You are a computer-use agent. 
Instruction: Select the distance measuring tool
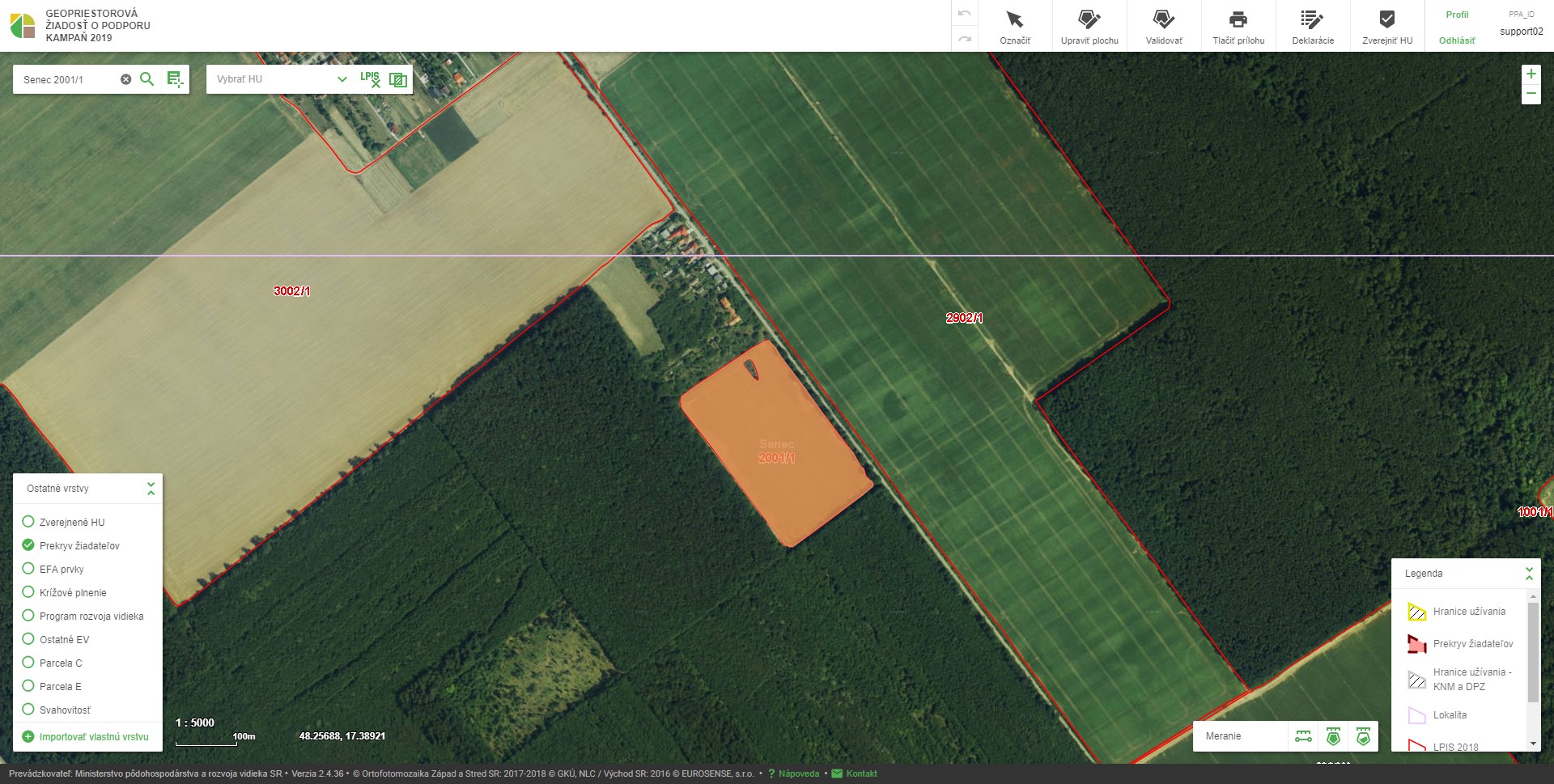[1303, 736]
